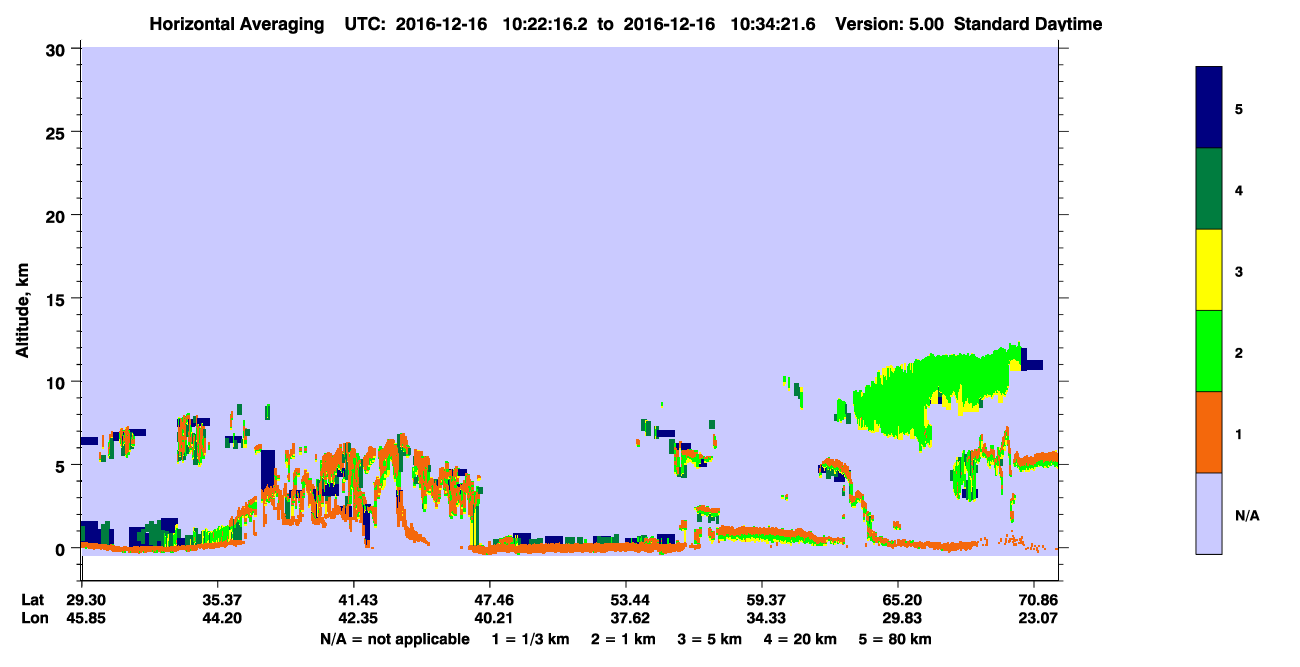The height and width of the screenshot is (667, 1300).
Task: Click the '3 = 5 km' legend entry
Action: (x=711, y=639)
